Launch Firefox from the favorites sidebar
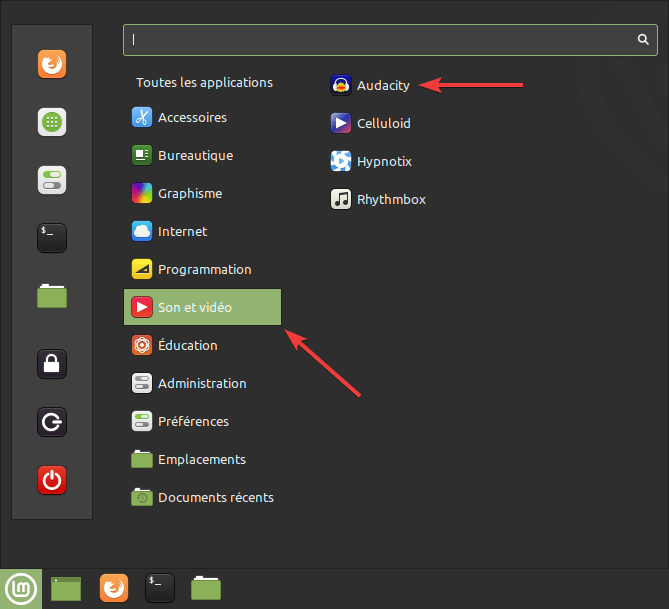This screenshot has width=669, height=609. 52,64
